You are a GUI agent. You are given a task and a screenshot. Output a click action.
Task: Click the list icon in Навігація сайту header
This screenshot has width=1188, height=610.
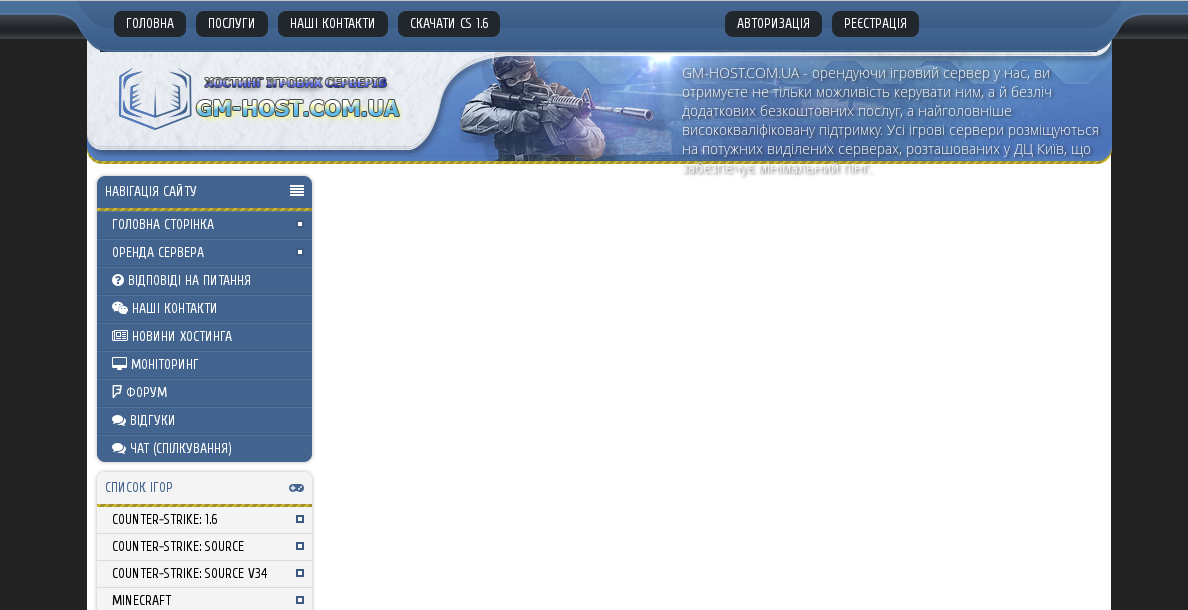click(297, 191)
